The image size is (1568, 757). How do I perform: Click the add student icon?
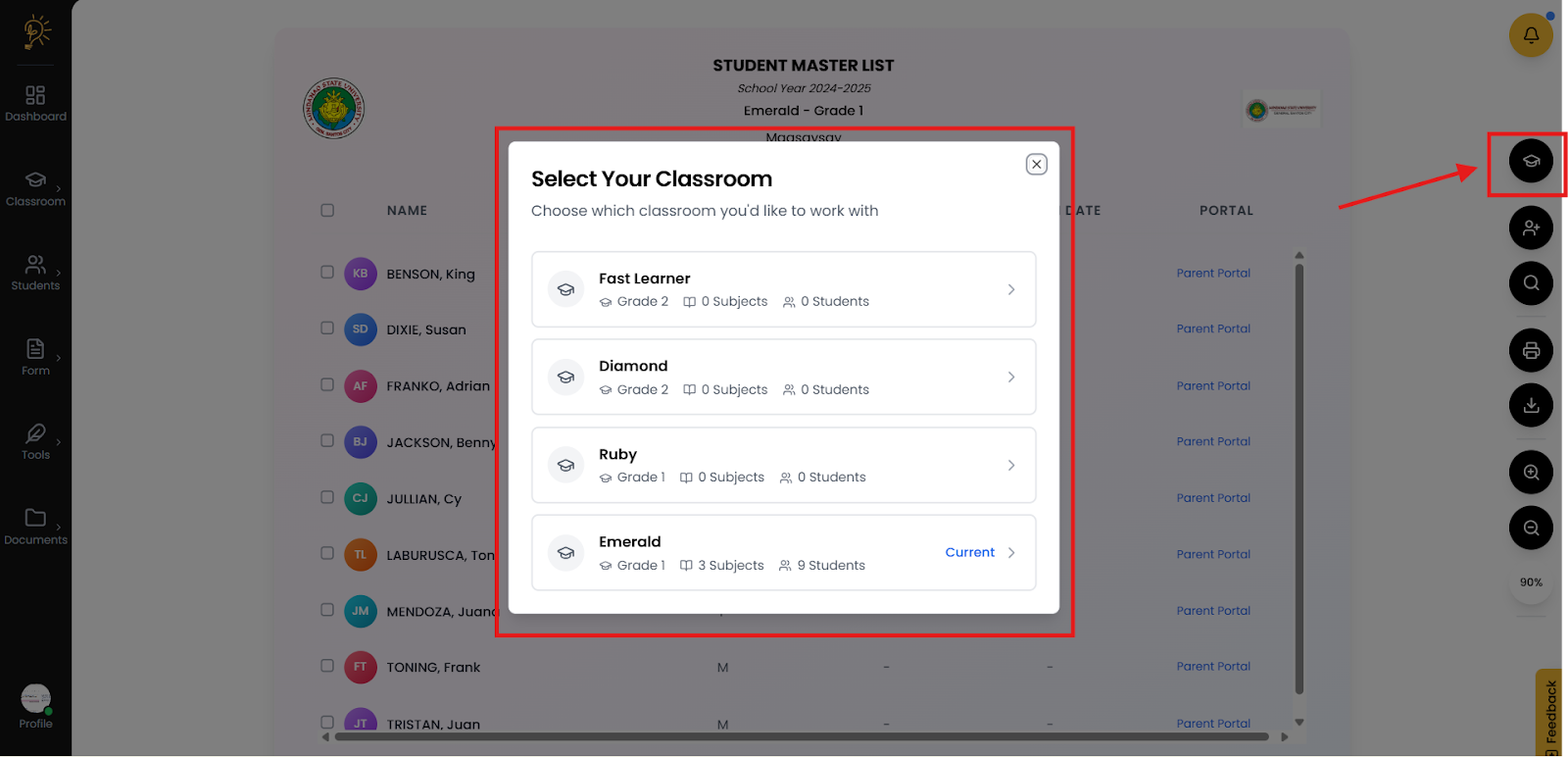tap(1530, 228)
